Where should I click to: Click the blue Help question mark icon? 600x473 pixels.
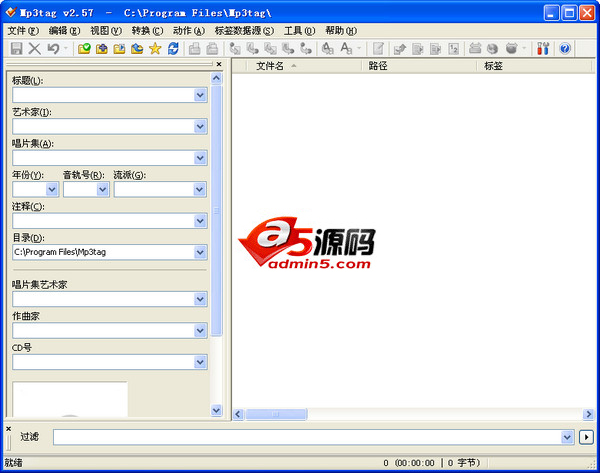click(x=565, y=49)
